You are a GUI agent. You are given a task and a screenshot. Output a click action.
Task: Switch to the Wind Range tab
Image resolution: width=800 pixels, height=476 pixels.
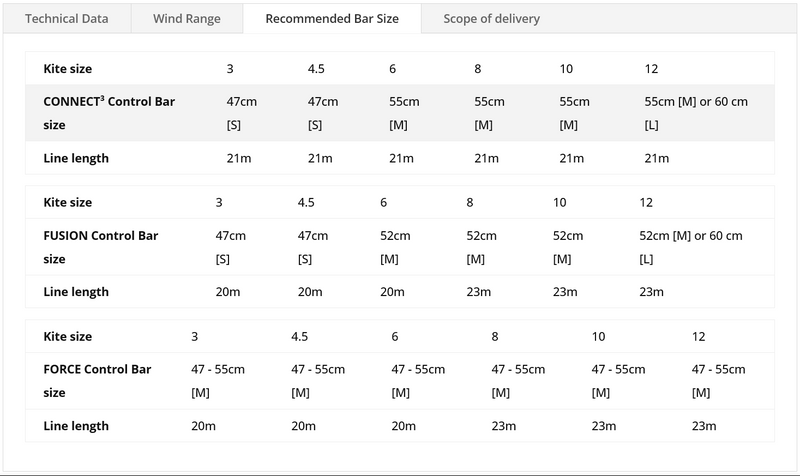point(187,19)
